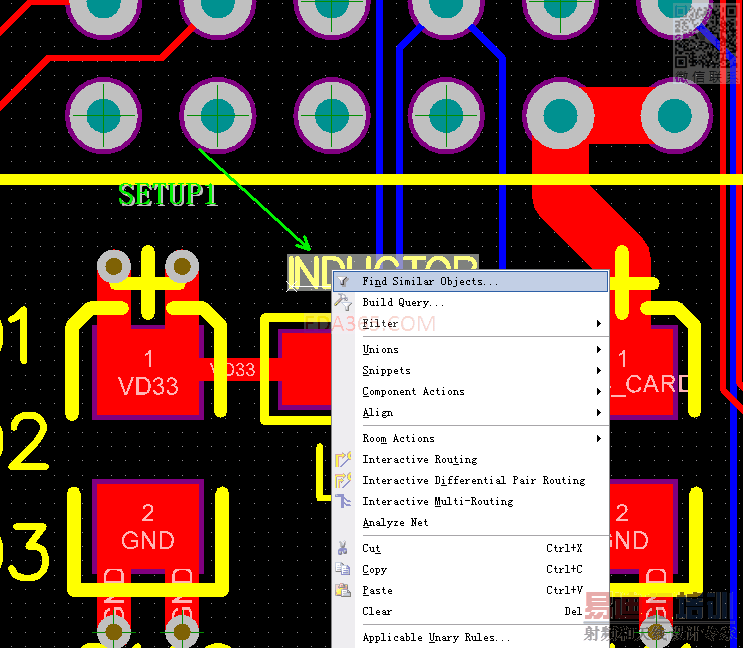The image size is (743, 648).
Task: Open the Unions submenu
Action: click(x=471, y=350)
